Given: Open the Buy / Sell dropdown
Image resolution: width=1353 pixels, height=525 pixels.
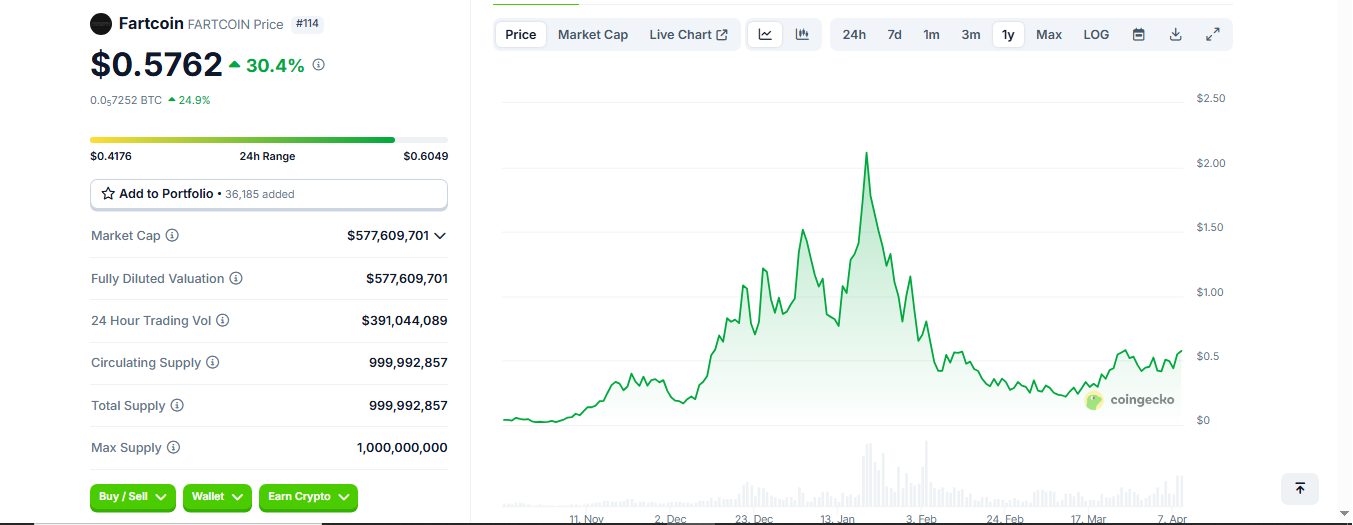Looking at the screenshot, I should (x=133, y=497).
